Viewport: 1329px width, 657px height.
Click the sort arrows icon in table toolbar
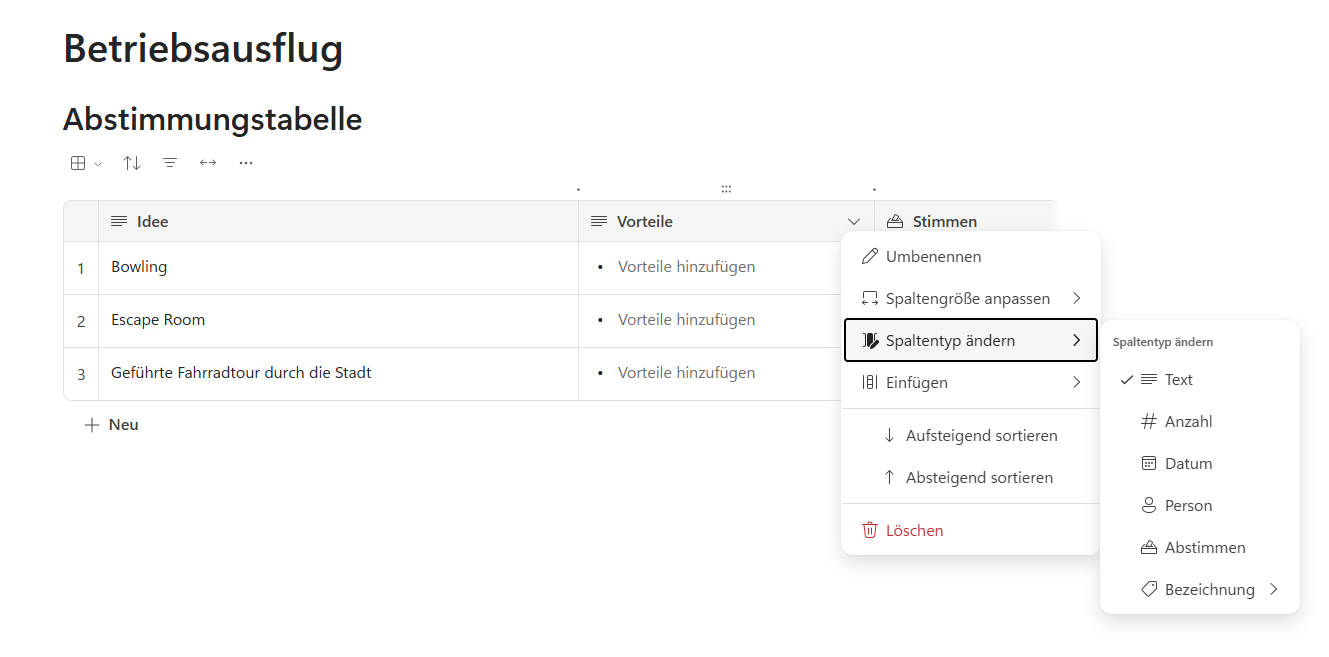point(132,163)
